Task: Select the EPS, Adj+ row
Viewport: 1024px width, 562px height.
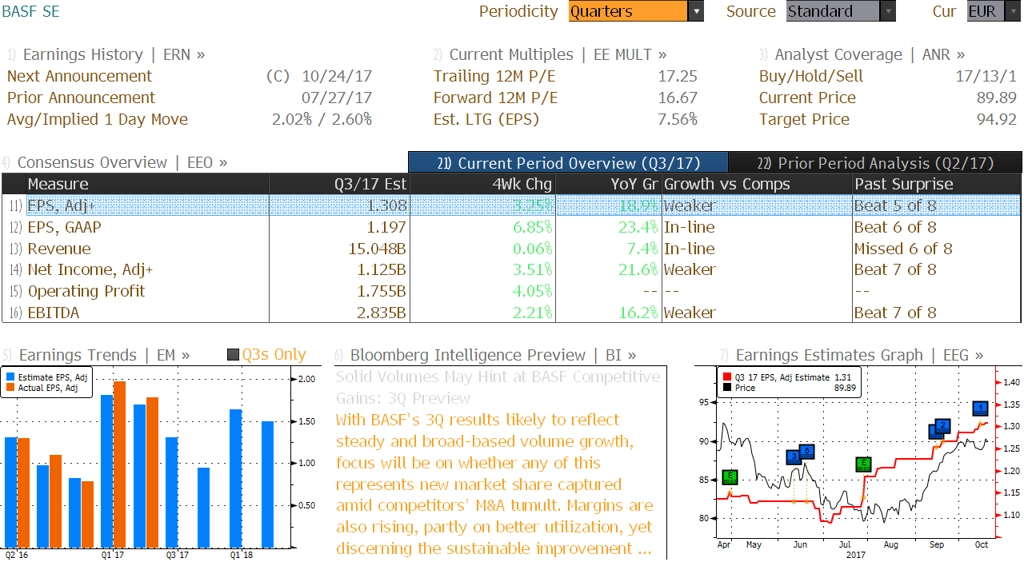Action: (511, 206)
